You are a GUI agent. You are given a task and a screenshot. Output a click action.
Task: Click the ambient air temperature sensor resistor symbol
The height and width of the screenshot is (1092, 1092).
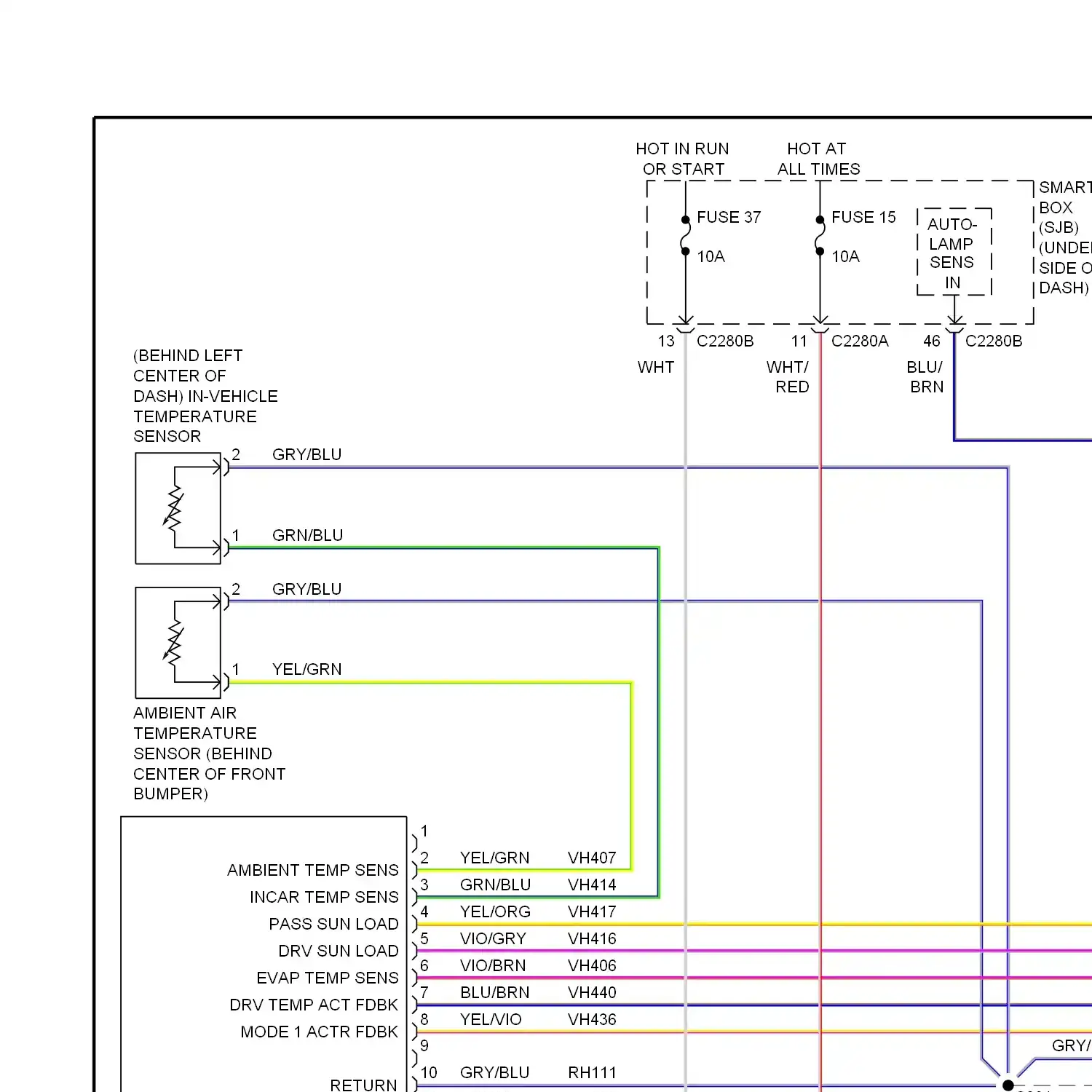tap(173, 642)
